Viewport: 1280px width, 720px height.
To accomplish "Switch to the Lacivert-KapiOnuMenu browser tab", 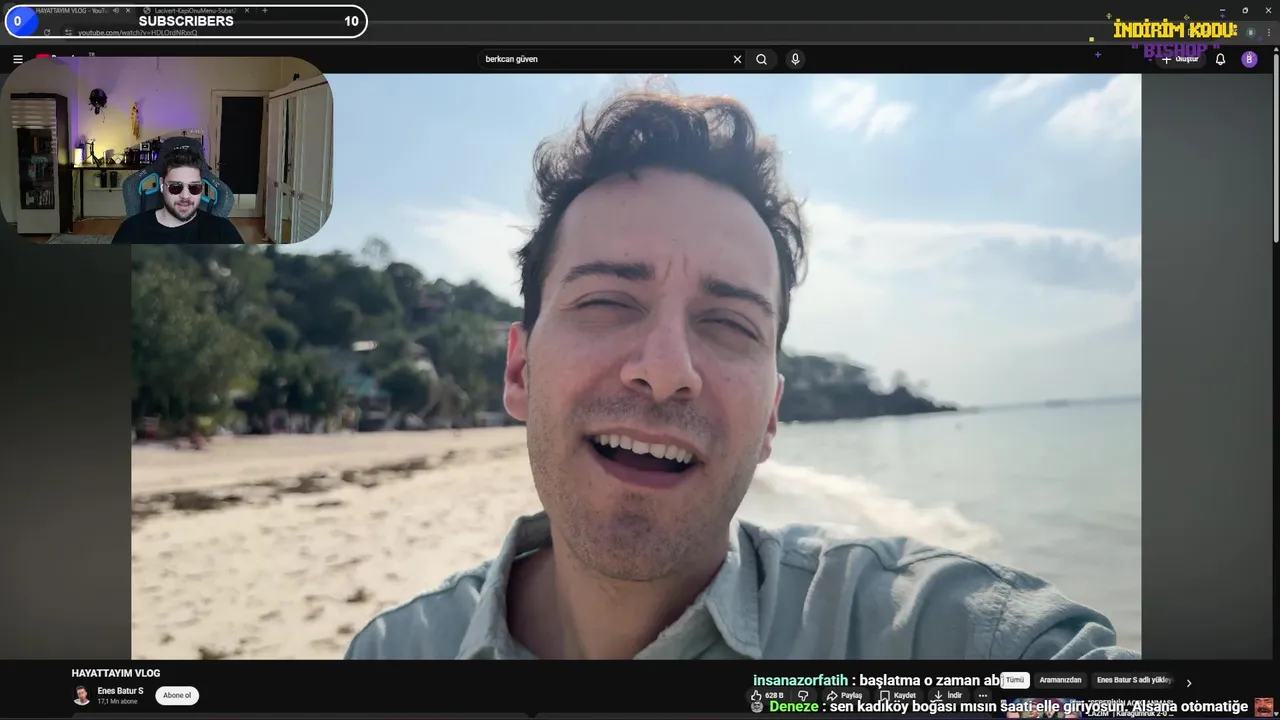I will tap(195, 10).
